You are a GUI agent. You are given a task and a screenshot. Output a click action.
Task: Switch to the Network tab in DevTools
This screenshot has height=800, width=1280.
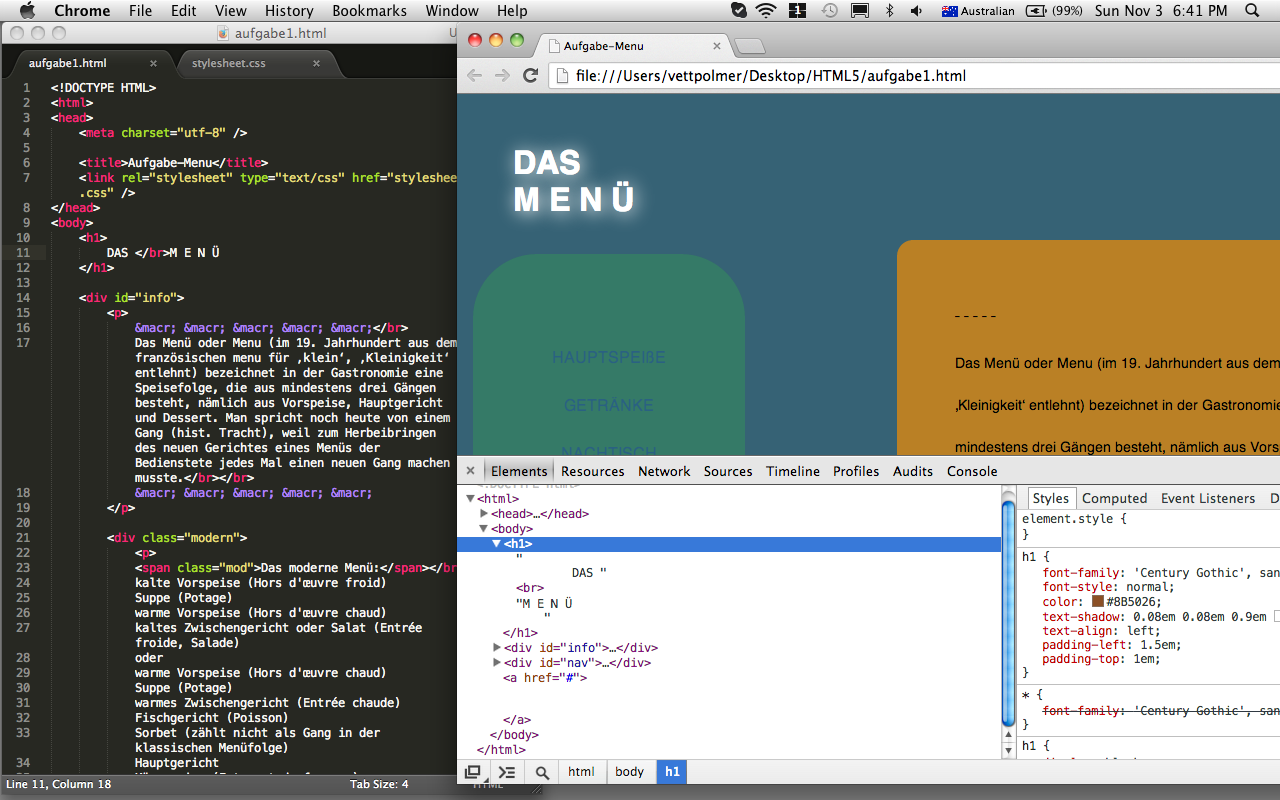tap(664, 471)
